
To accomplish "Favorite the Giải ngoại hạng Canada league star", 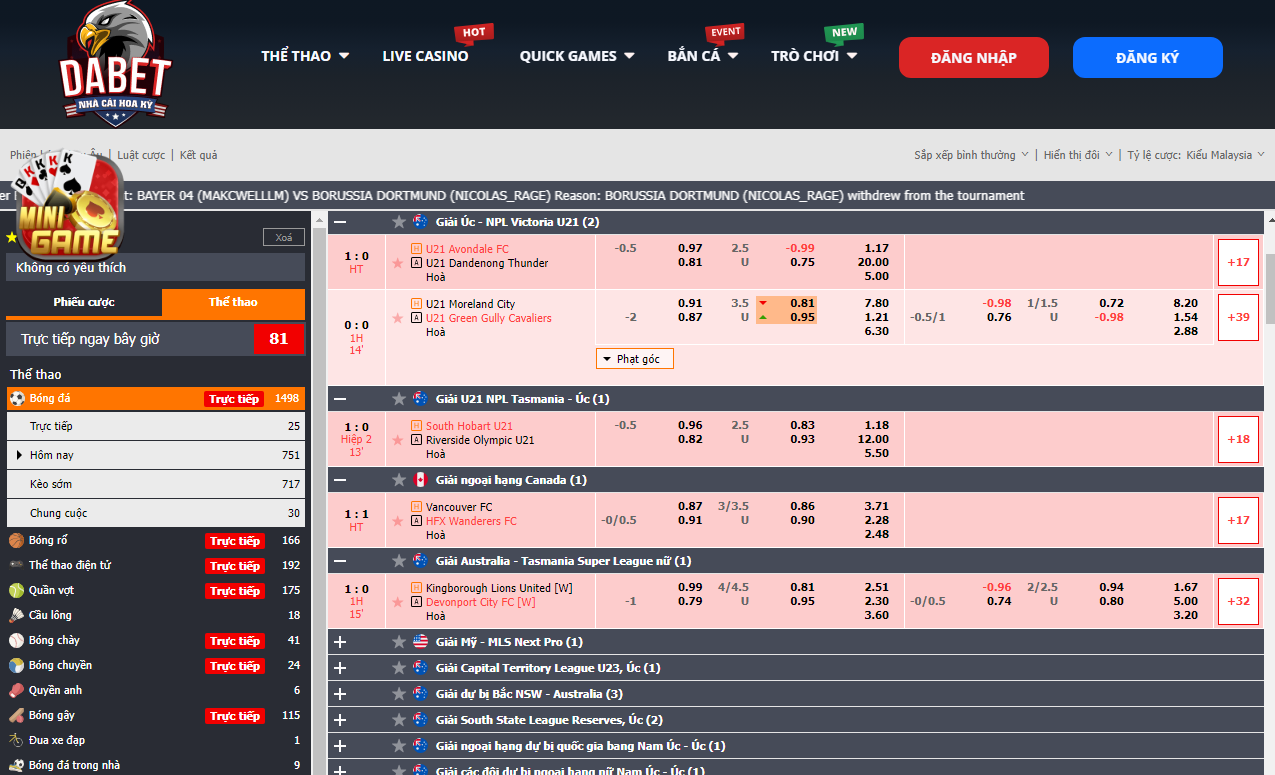I will click(399, 480).
